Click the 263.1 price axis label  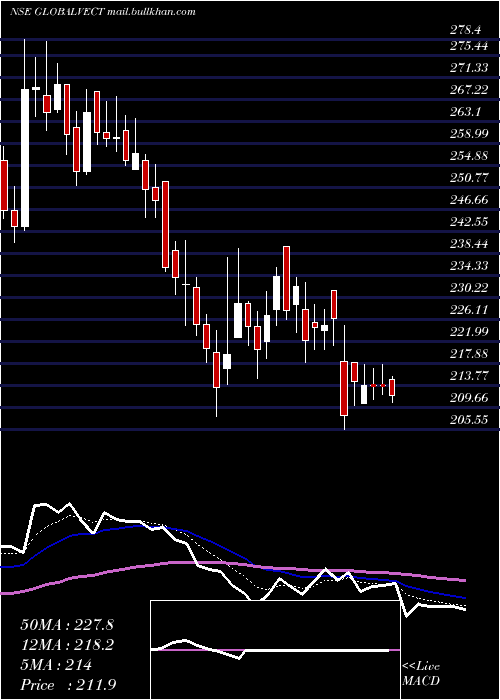tap(465, 112)
